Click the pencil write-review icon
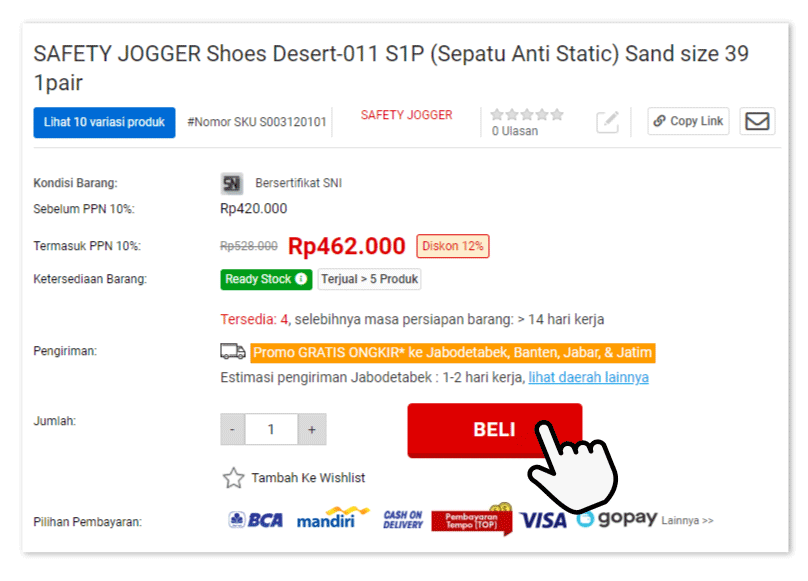Viewport: 808px width, 581px height. pyautogui.click(x=608, y=122)
